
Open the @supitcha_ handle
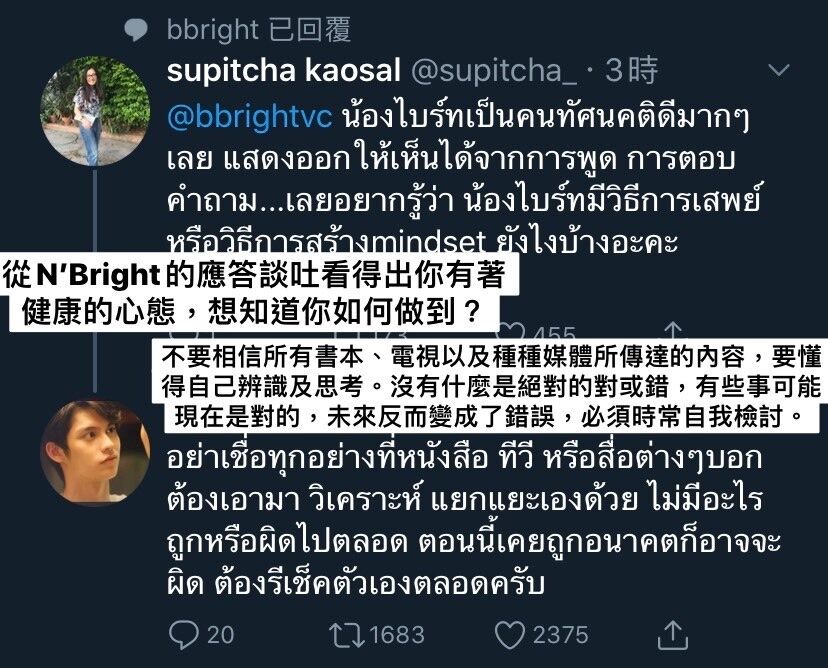(x=493, y=71)
